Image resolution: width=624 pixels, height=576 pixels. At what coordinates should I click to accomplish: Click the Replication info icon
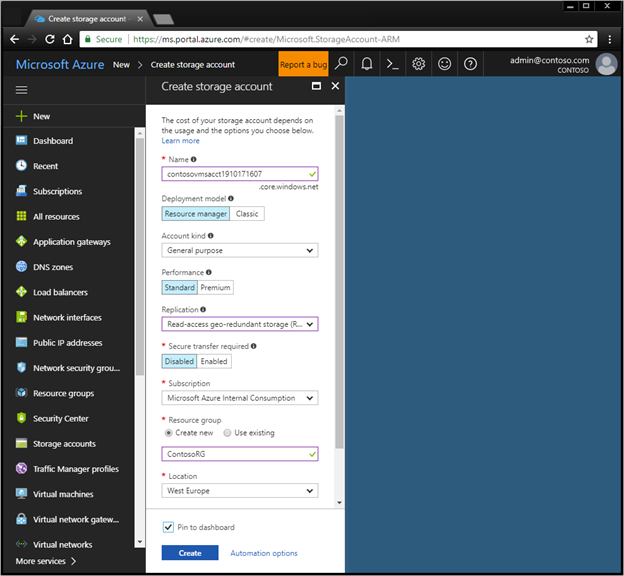(203, 309)
